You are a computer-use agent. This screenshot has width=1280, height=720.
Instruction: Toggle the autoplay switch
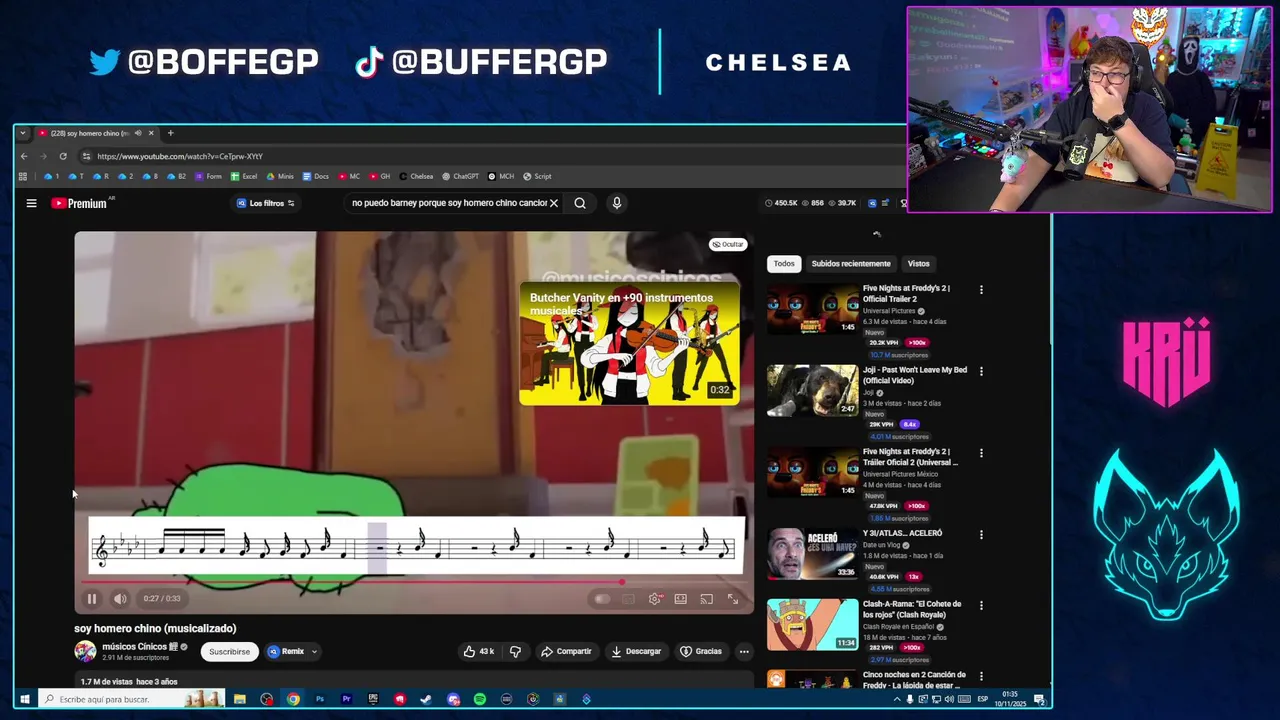coord(601,599)
